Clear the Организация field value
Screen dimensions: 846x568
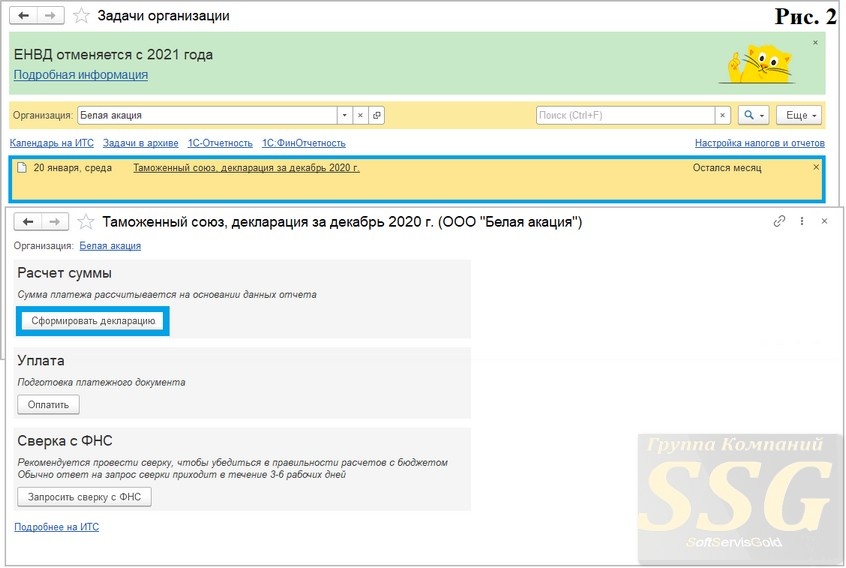(x=360, y=115)
